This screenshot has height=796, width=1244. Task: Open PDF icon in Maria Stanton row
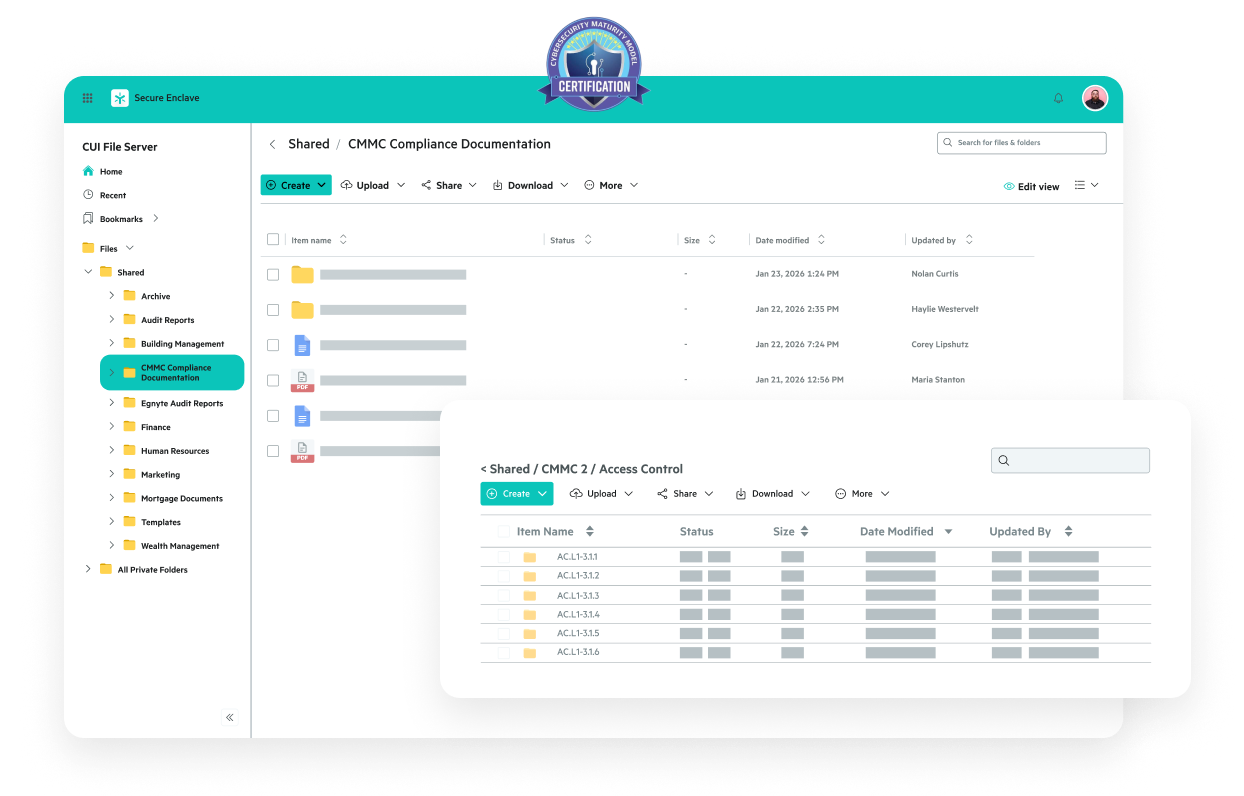click(302, 380)
